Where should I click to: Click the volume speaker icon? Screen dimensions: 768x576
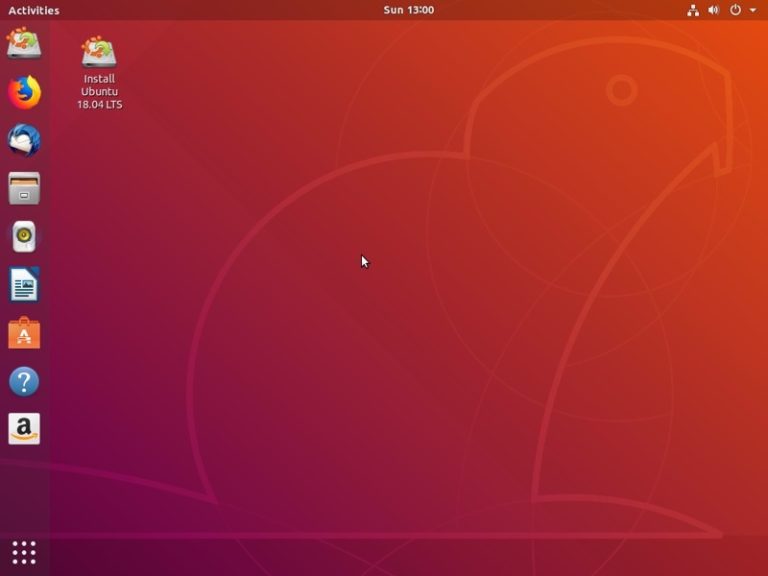pyautogui.click(x=714, y=10)
